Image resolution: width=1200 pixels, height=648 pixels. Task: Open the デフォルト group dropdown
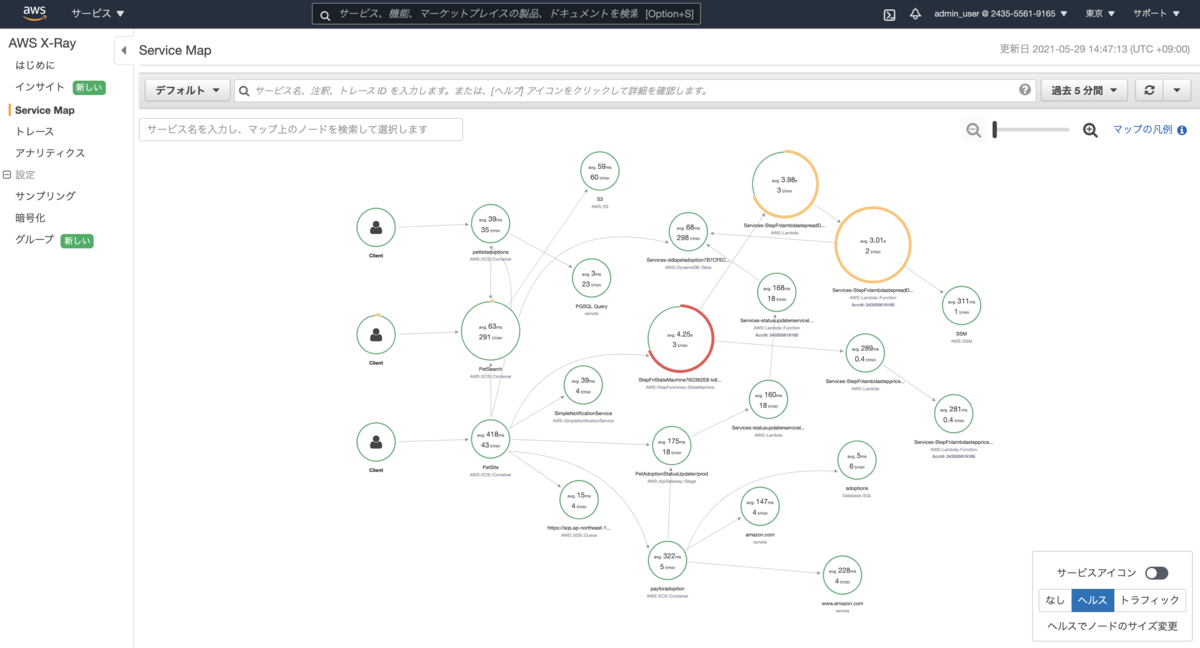point(188,90)
